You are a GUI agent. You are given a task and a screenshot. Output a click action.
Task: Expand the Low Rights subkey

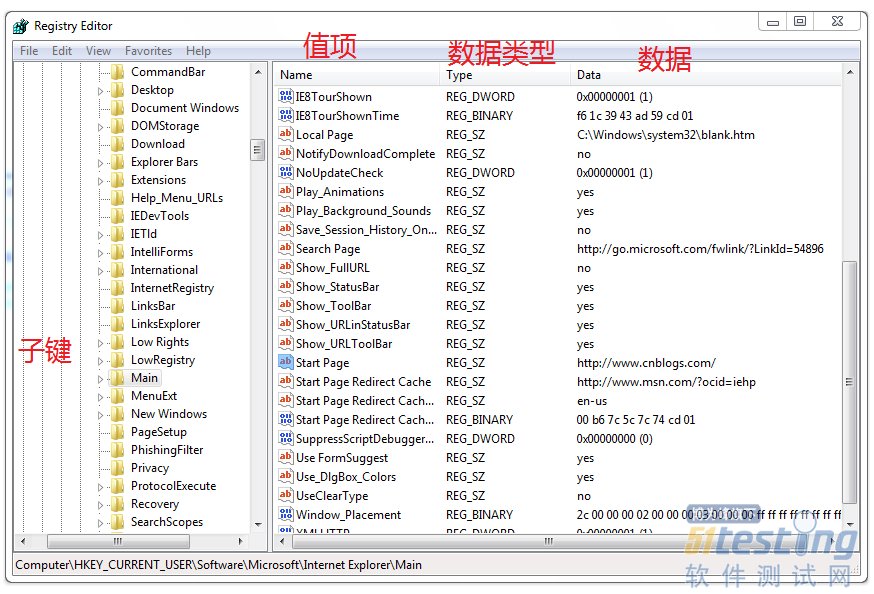(x=100, y=343)
